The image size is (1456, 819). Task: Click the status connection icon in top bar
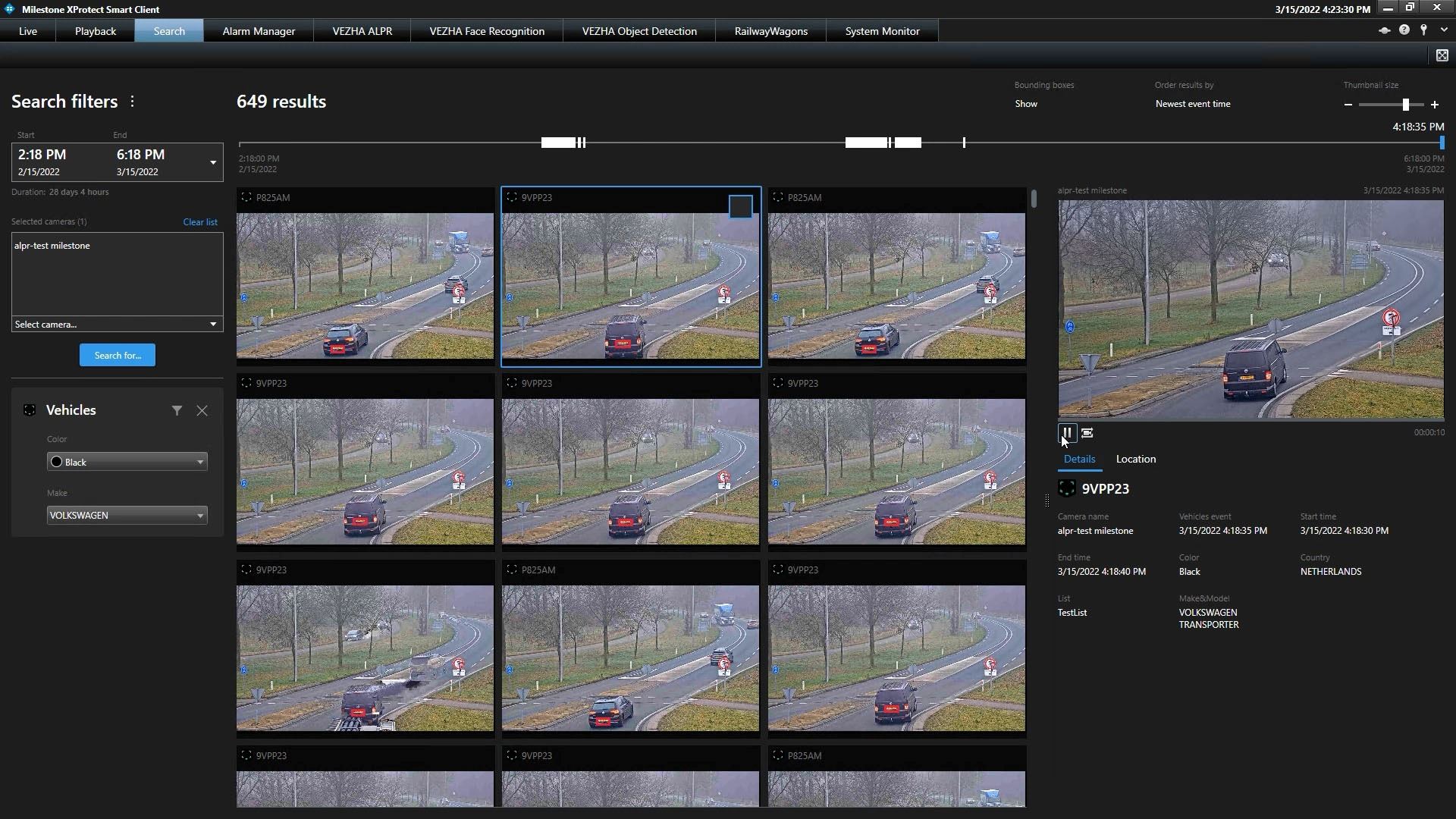(x=1384, y=30)
